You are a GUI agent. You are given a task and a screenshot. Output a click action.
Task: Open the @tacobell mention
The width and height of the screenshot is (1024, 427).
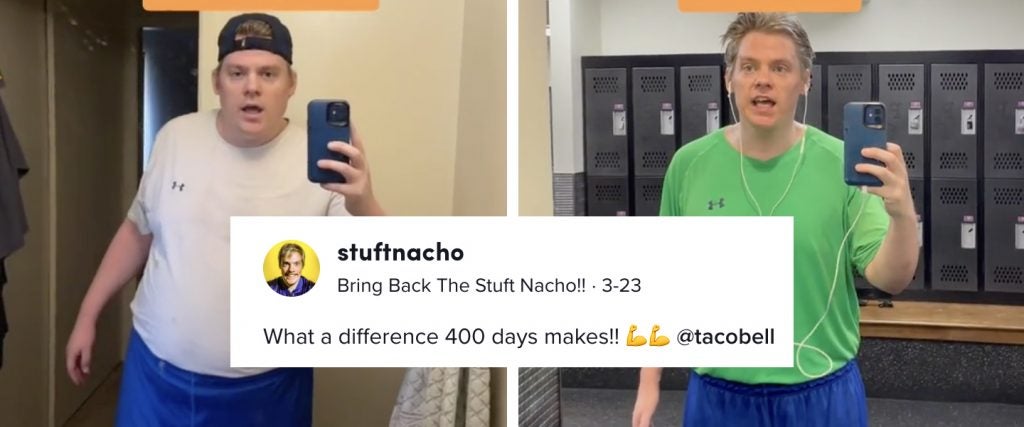click(725, 337)
